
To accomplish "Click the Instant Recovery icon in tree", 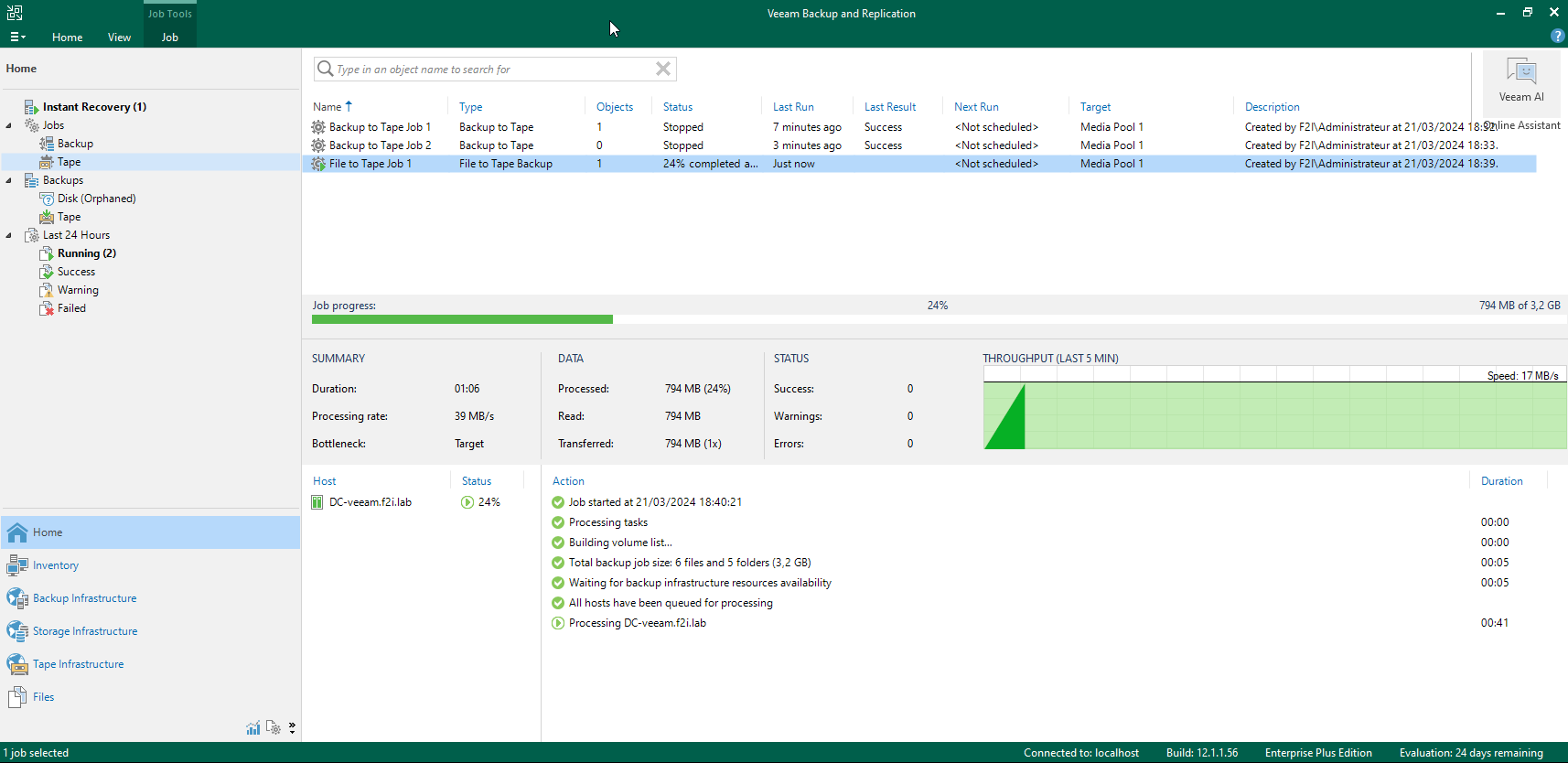I will [31, 107].
